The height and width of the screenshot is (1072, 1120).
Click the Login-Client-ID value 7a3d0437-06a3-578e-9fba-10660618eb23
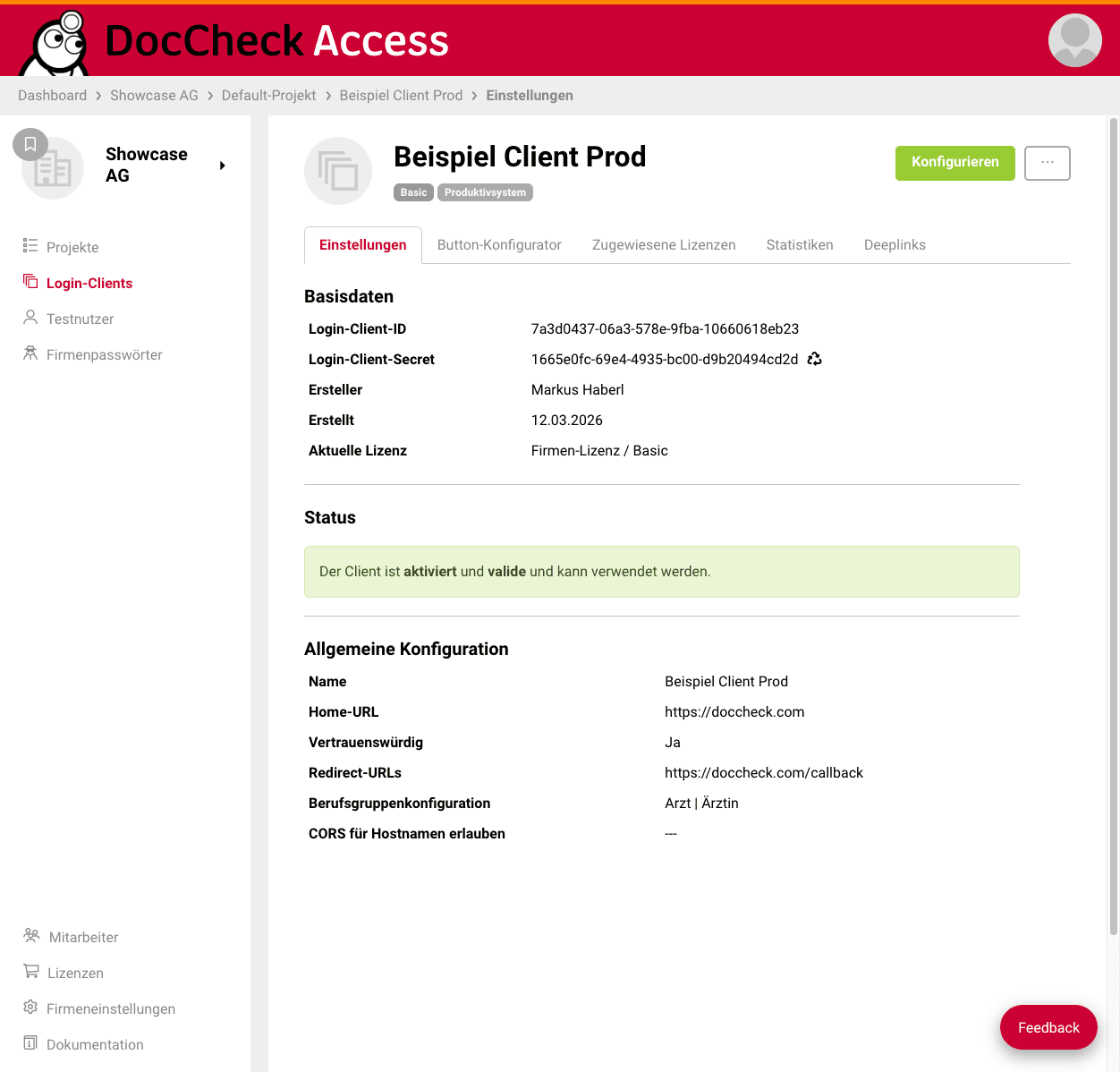665,329
